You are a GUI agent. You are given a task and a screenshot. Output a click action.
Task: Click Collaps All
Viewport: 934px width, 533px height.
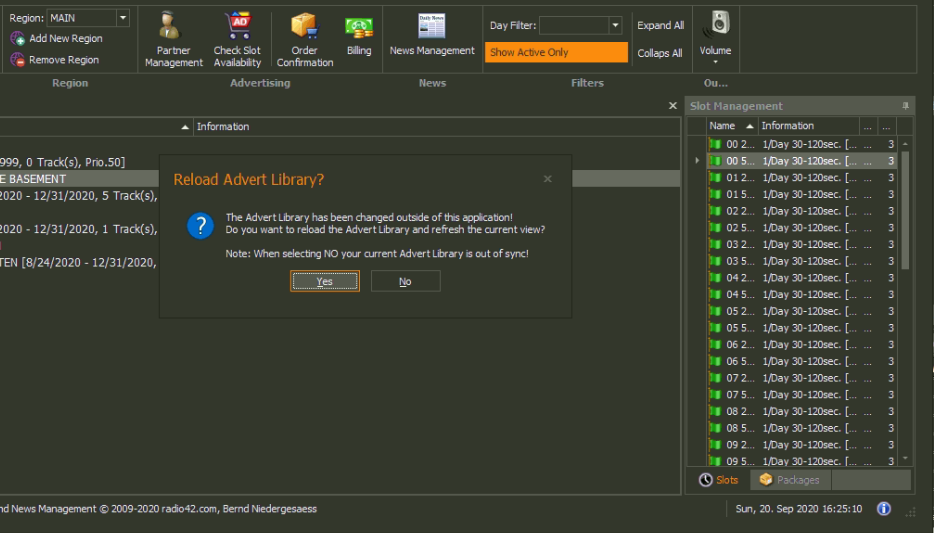click(x=659, y=53)
